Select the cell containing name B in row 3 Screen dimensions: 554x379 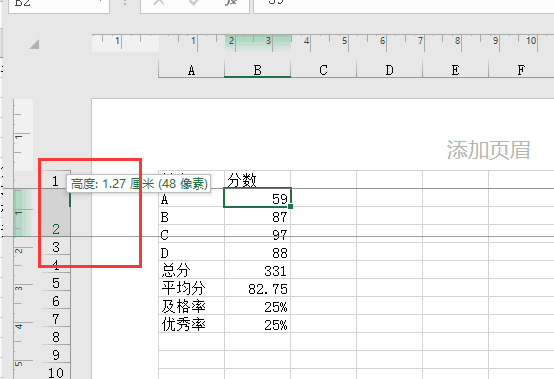[x=191, y=216]
